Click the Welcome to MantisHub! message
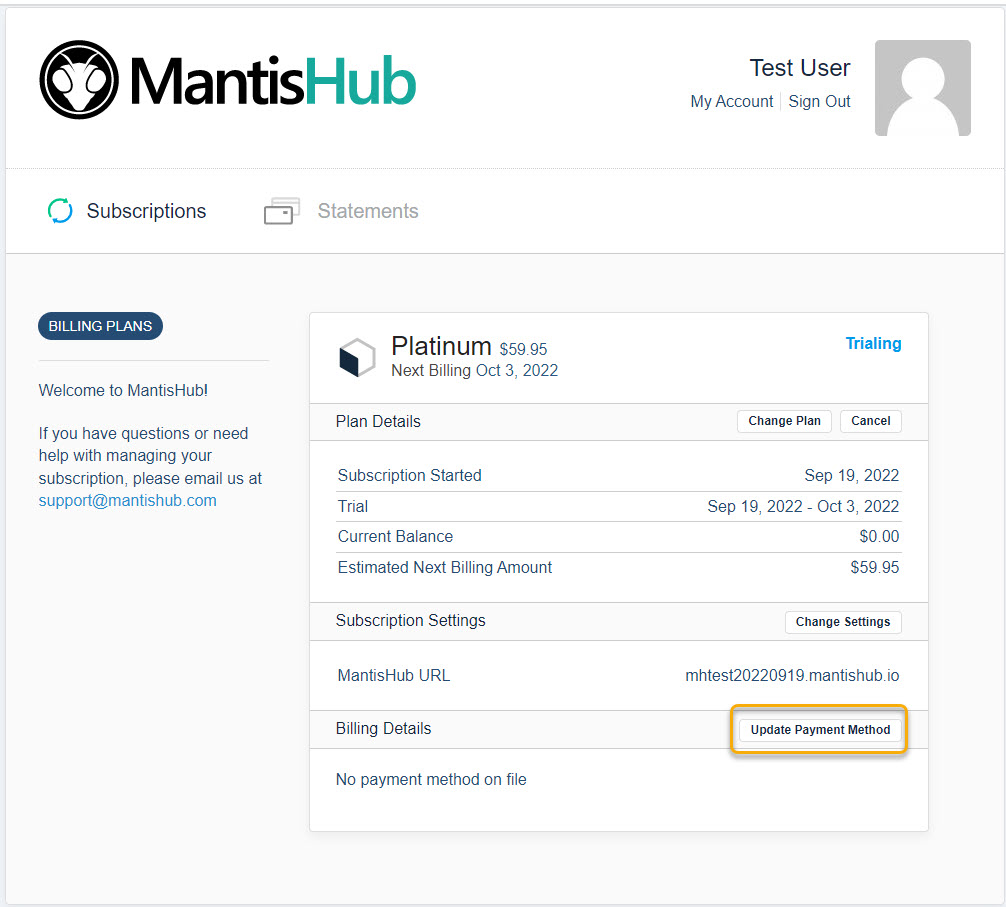This screenshot has width=1006, height=907. click(x=123, y=390)
